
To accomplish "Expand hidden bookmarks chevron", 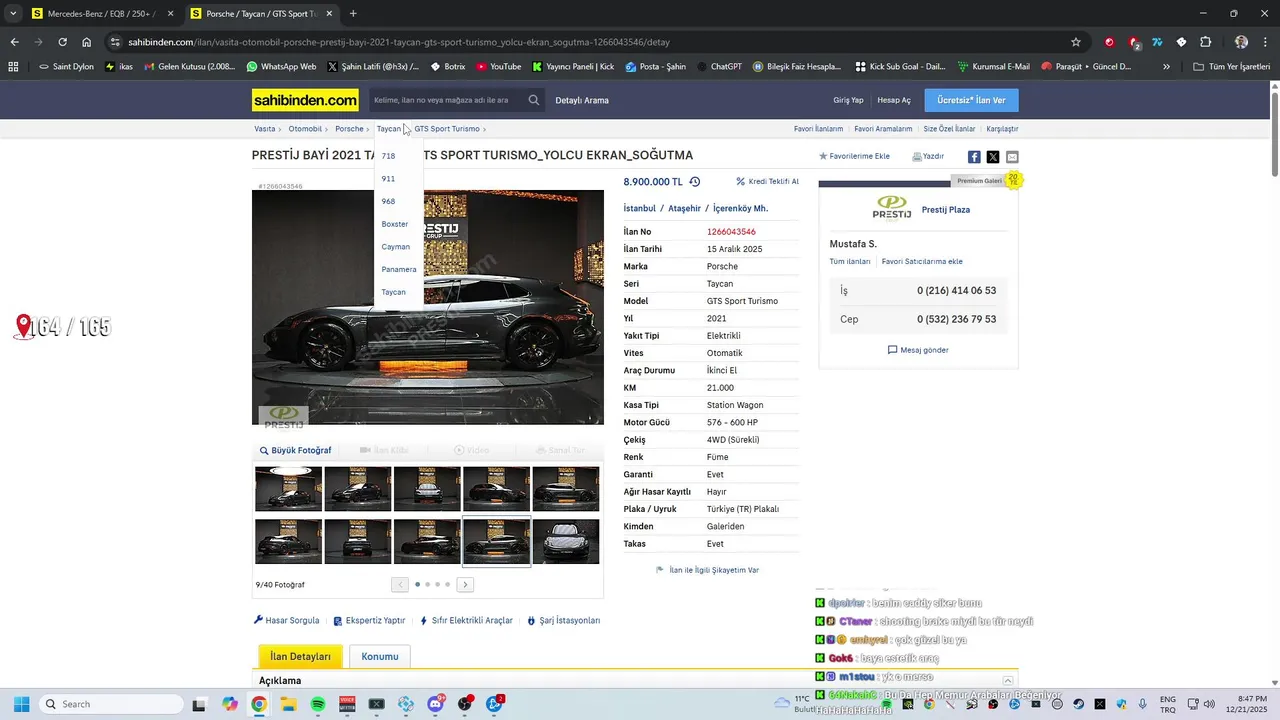I will 1166,67.
